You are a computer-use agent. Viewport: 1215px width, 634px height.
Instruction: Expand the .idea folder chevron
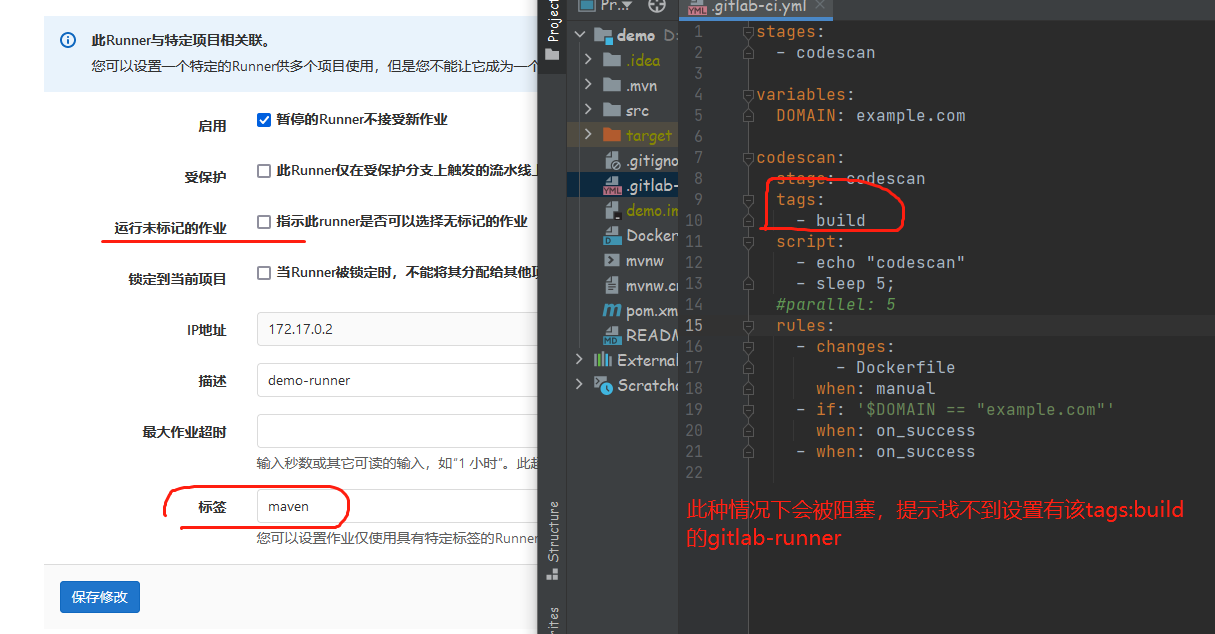(588, 60)
